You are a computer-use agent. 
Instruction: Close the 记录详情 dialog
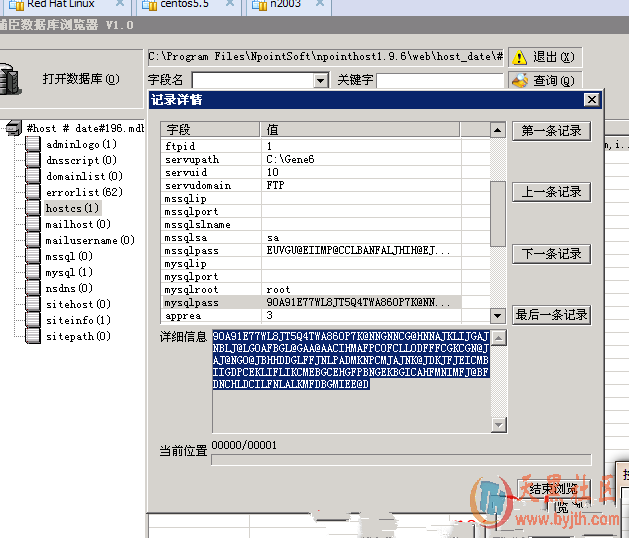pos(591,100)
